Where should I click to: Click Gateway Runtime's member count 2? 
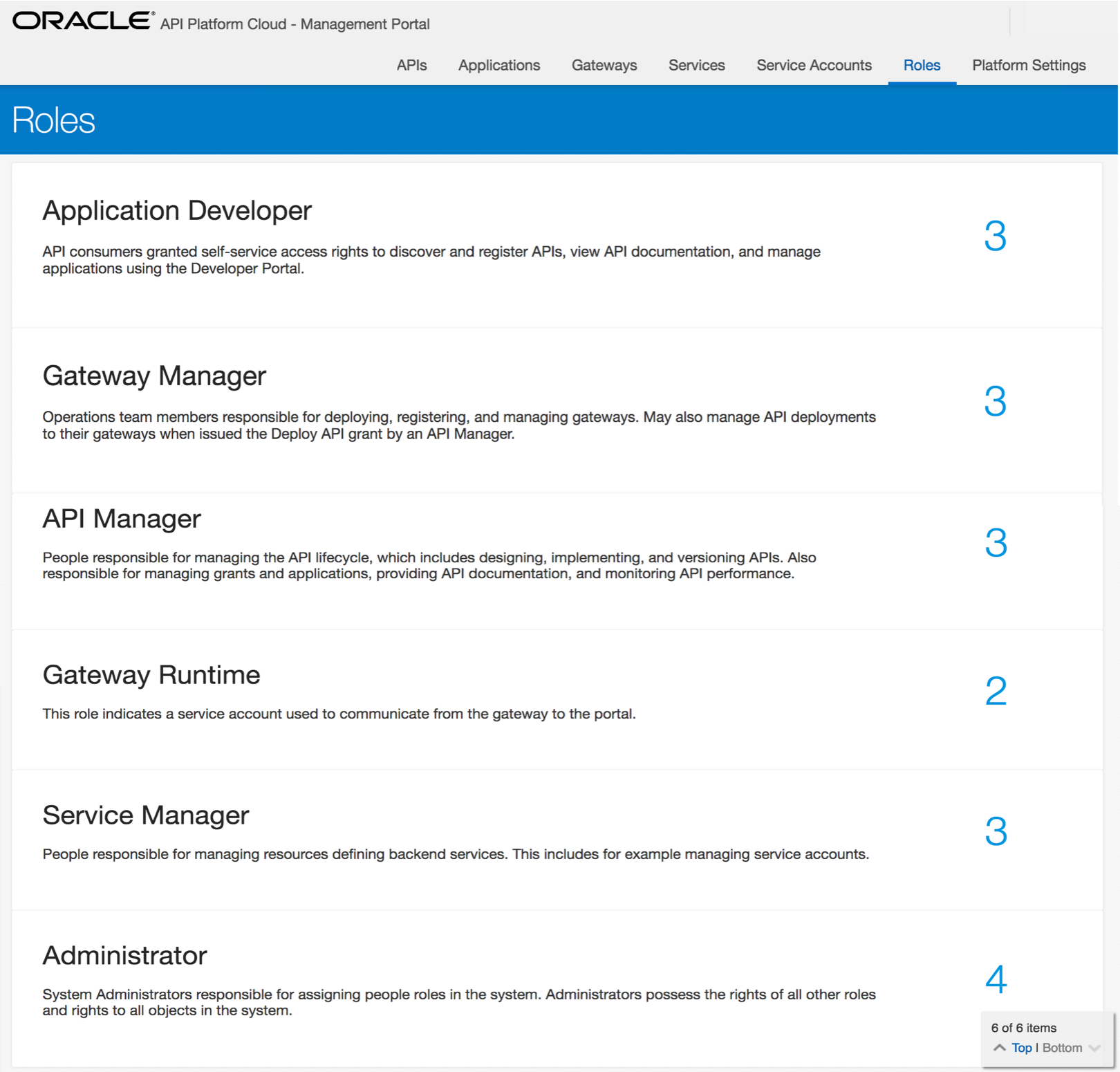pyautogui.click(x=996, y=690)
